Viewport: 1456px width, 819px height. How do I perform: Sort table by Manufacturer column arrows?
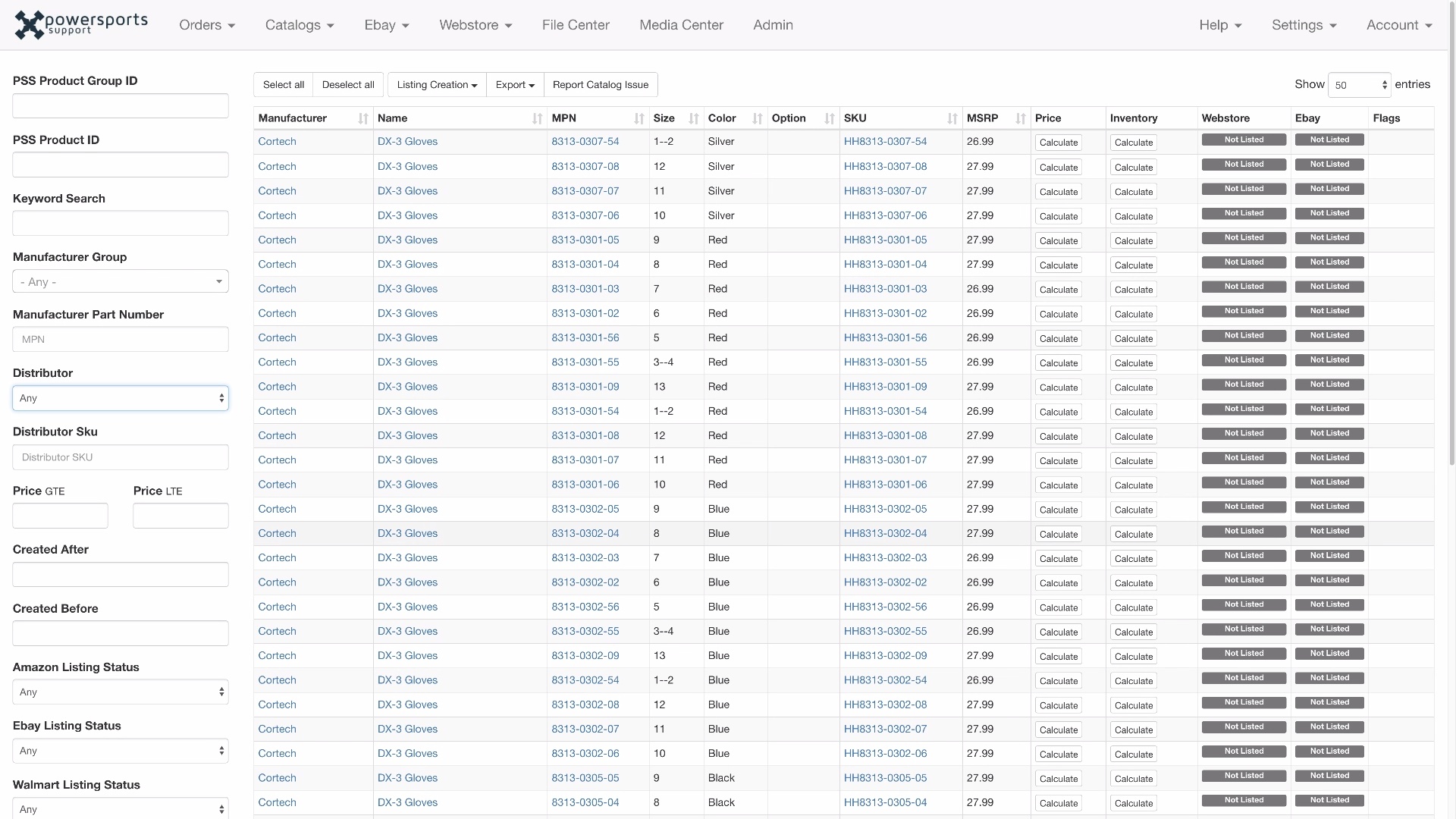363,118
